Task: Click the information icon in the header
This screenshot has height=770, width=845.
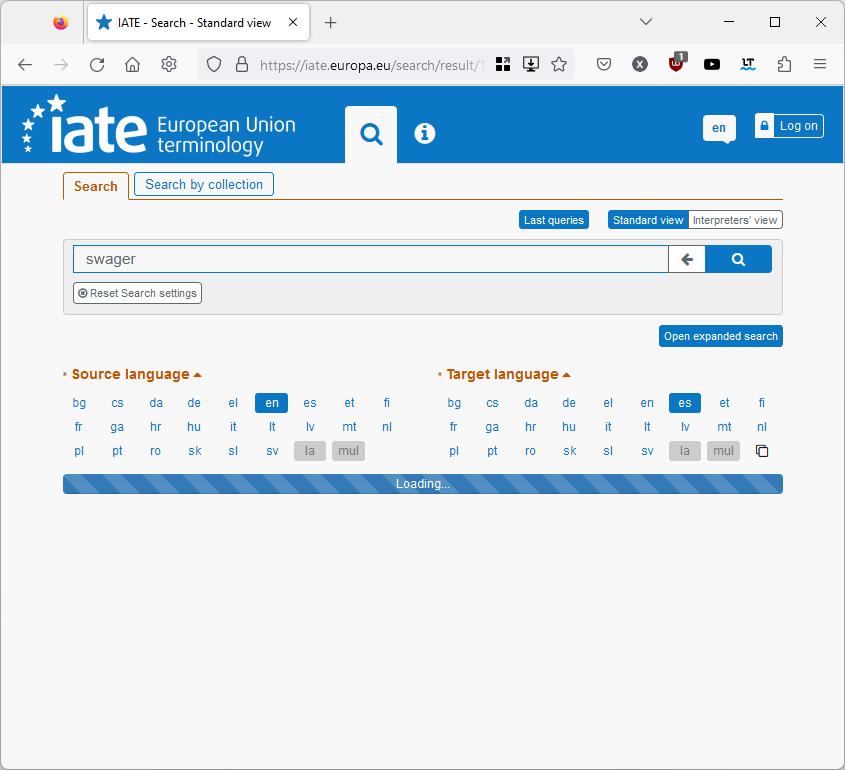Action: coord(424,132)
